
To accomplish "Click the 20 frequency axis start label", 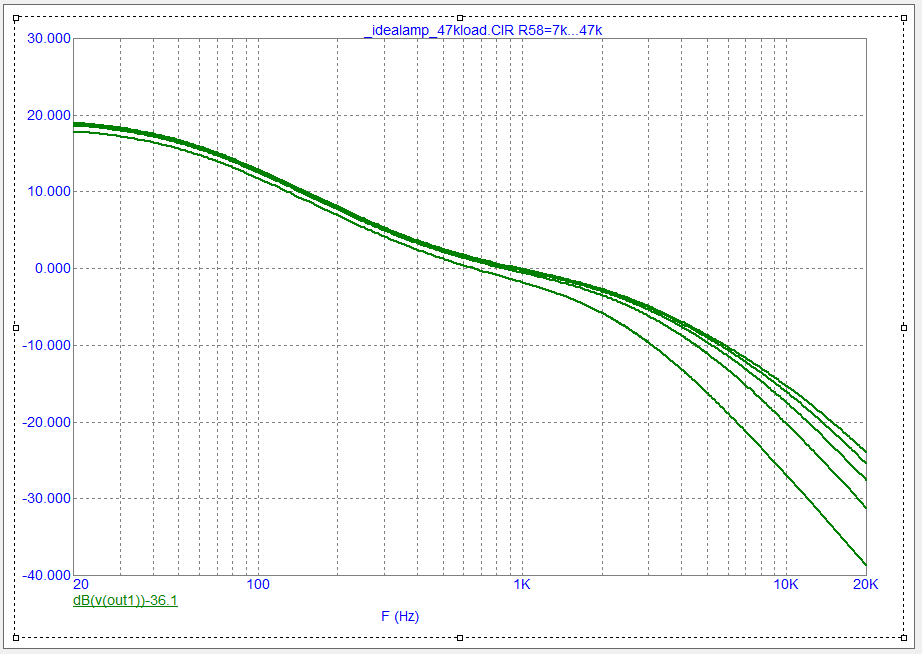I will 81,584.
